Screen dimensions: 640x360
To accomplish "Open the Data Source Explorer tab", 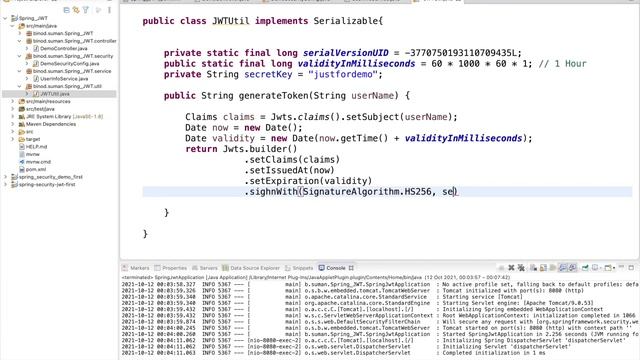I will tap(251, 268).
